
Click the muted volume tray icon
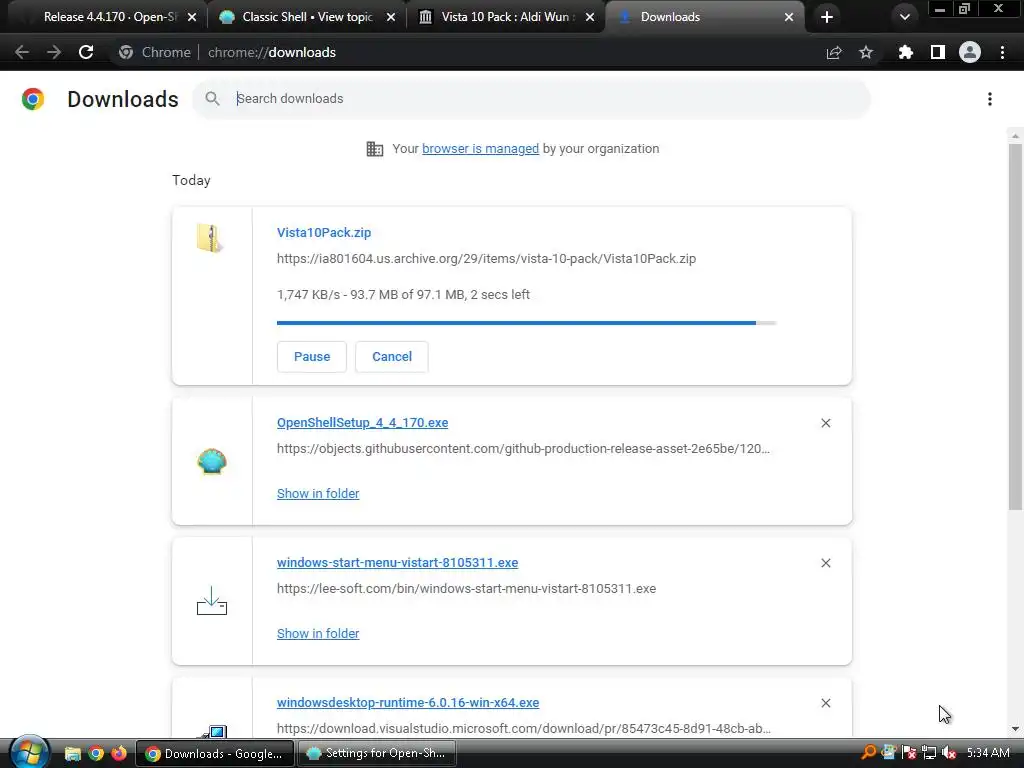pos(949,753)
